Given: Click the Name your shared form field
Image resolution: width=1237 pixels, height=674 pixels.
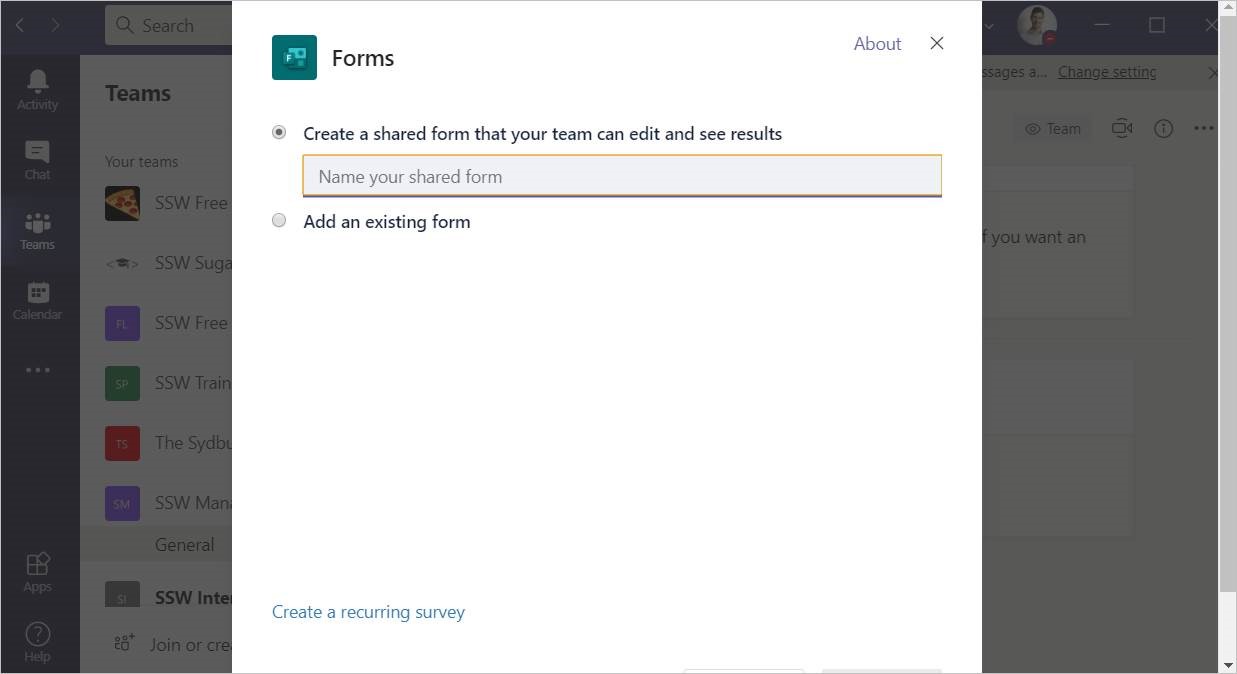Looking at the screenshot, I should pos(621,177).
